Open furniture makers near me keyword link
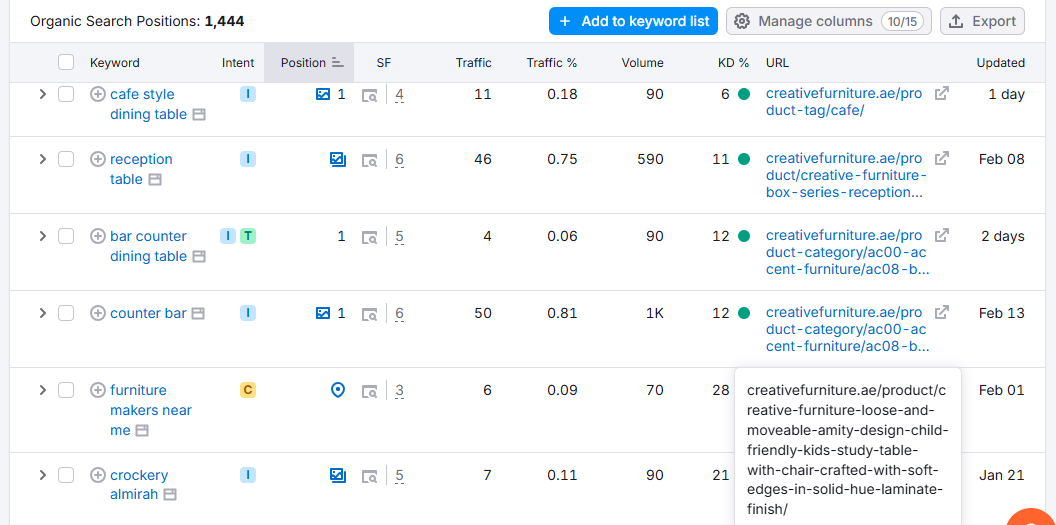This screenshot has height=525, width=1056. (151, 410)
